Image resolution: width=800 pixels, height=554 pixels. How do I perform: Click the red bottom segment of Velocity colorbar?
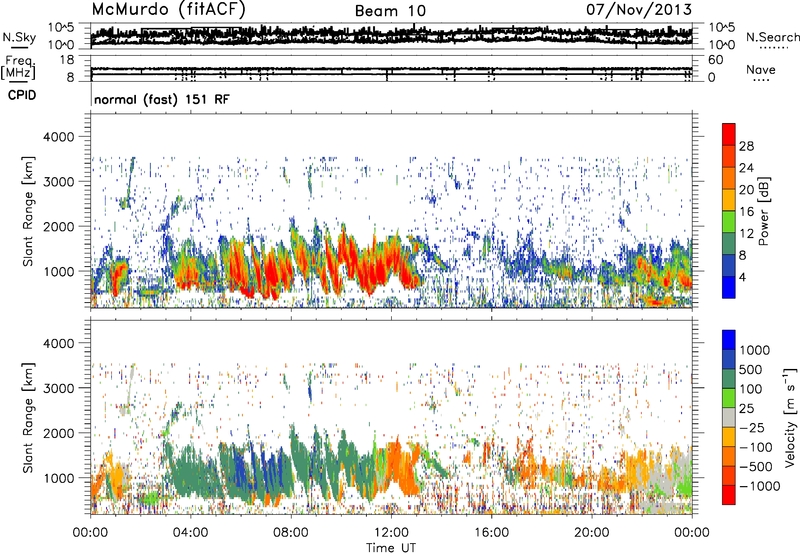(729, 495)
